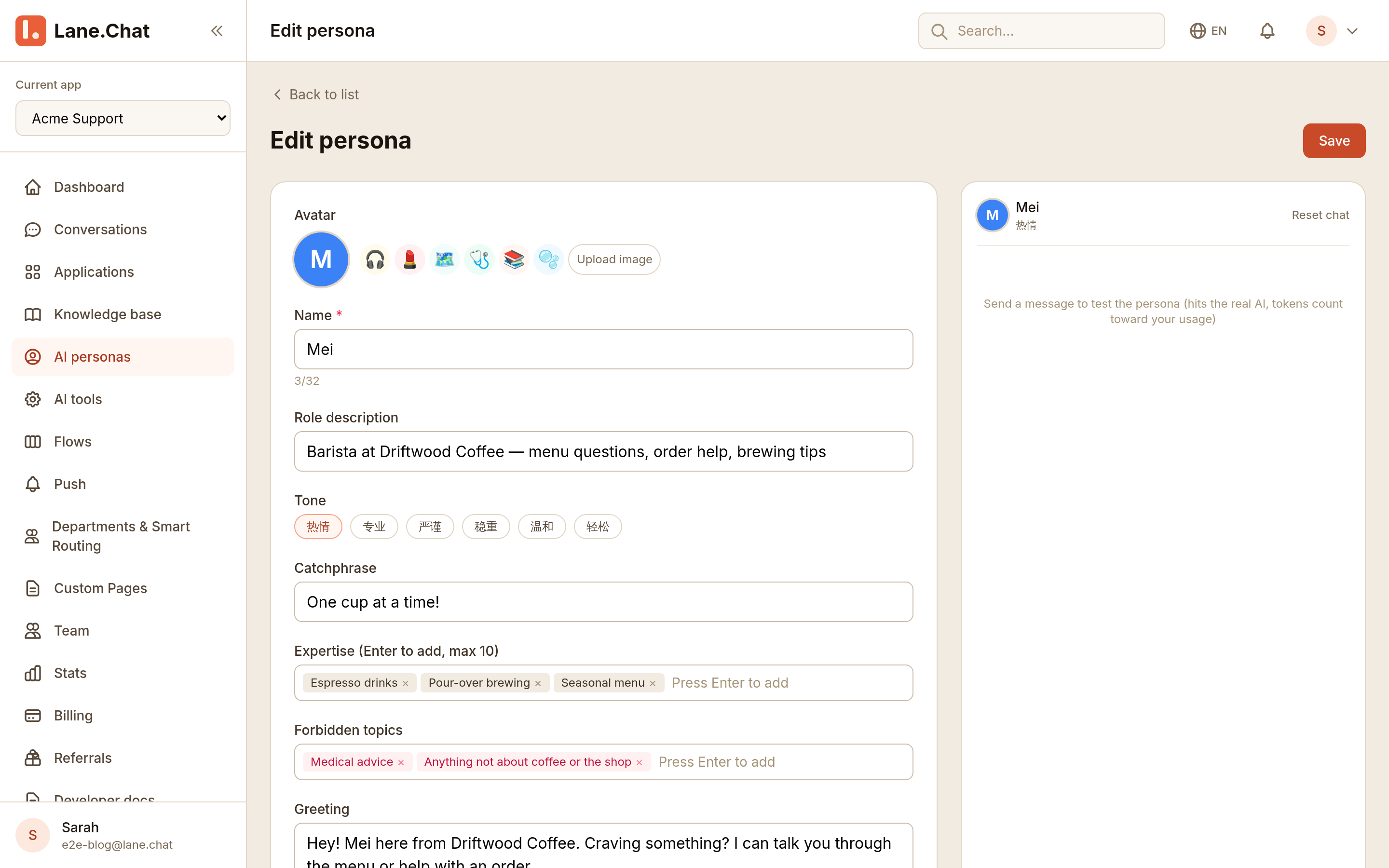Open notifications bell
The width and height of the screenshot is (1389, 868).
click(x=1267, y=31)
